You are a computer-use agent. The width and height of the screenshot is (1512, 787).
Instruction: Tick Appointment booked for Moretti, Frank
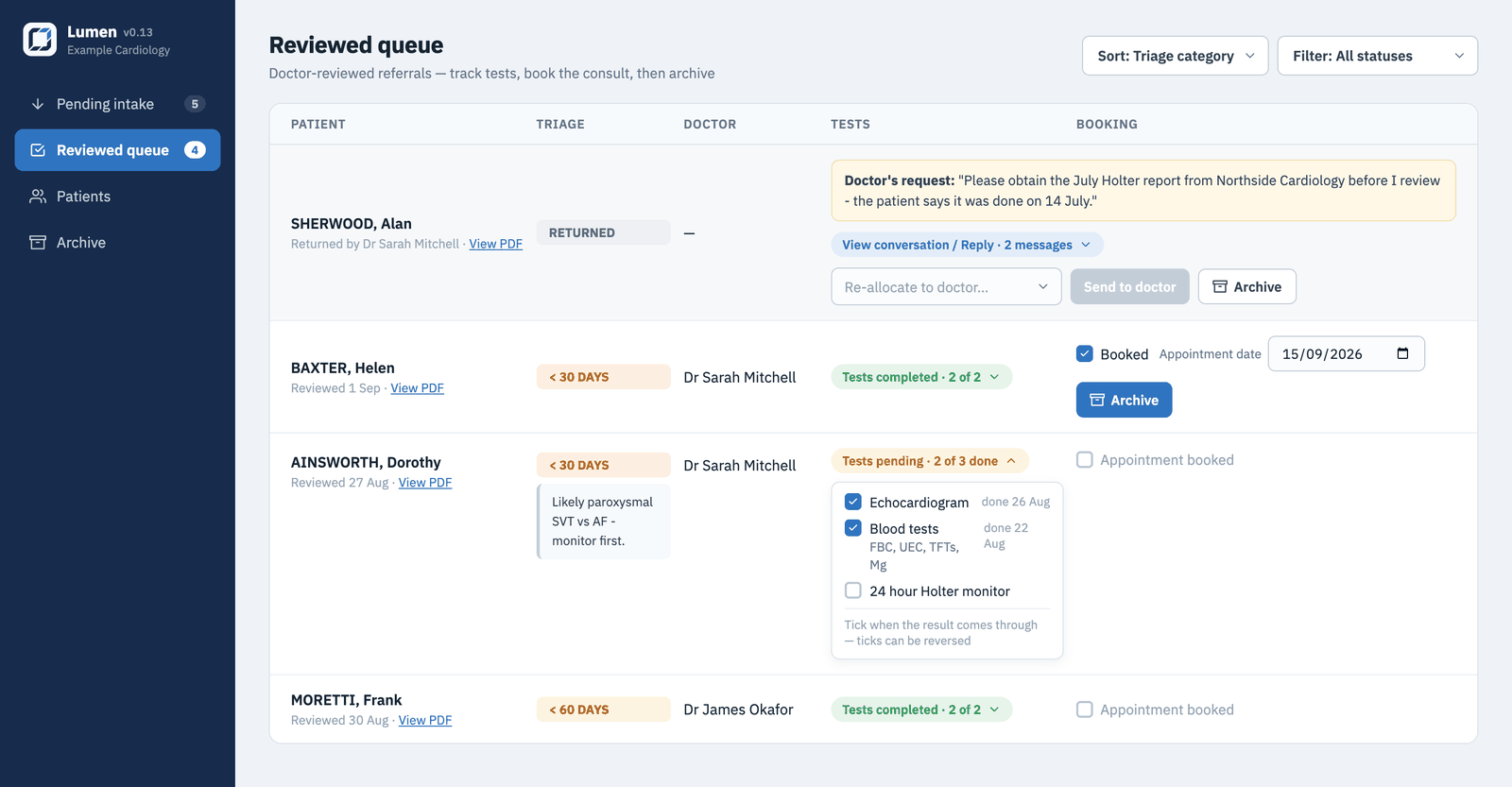tap(1085, 710)
